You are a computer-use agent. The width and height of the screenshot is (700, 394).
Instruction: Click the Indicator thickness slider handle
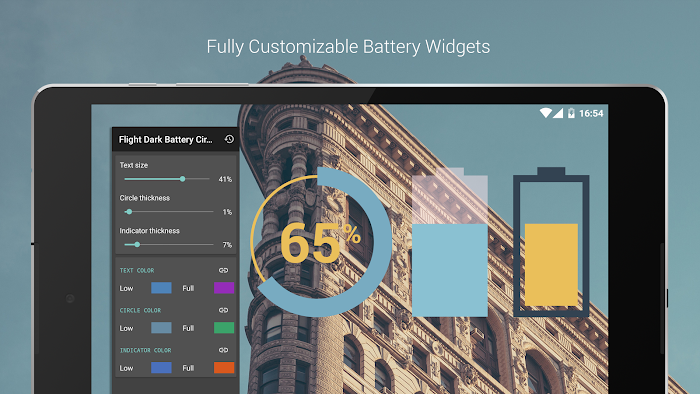tap(137, 245)
